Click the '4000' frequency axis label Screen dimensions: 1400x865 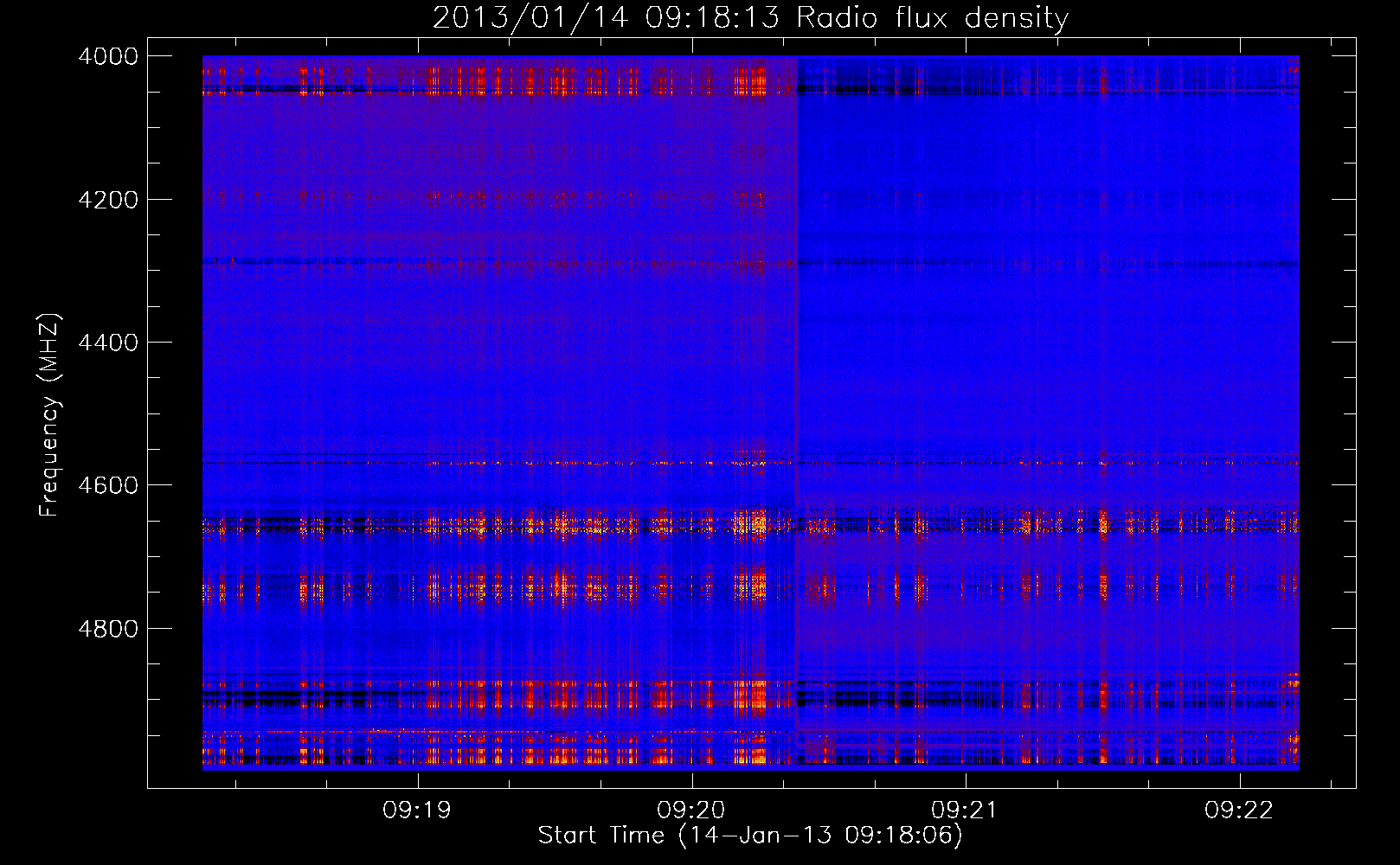click(108, 56)
